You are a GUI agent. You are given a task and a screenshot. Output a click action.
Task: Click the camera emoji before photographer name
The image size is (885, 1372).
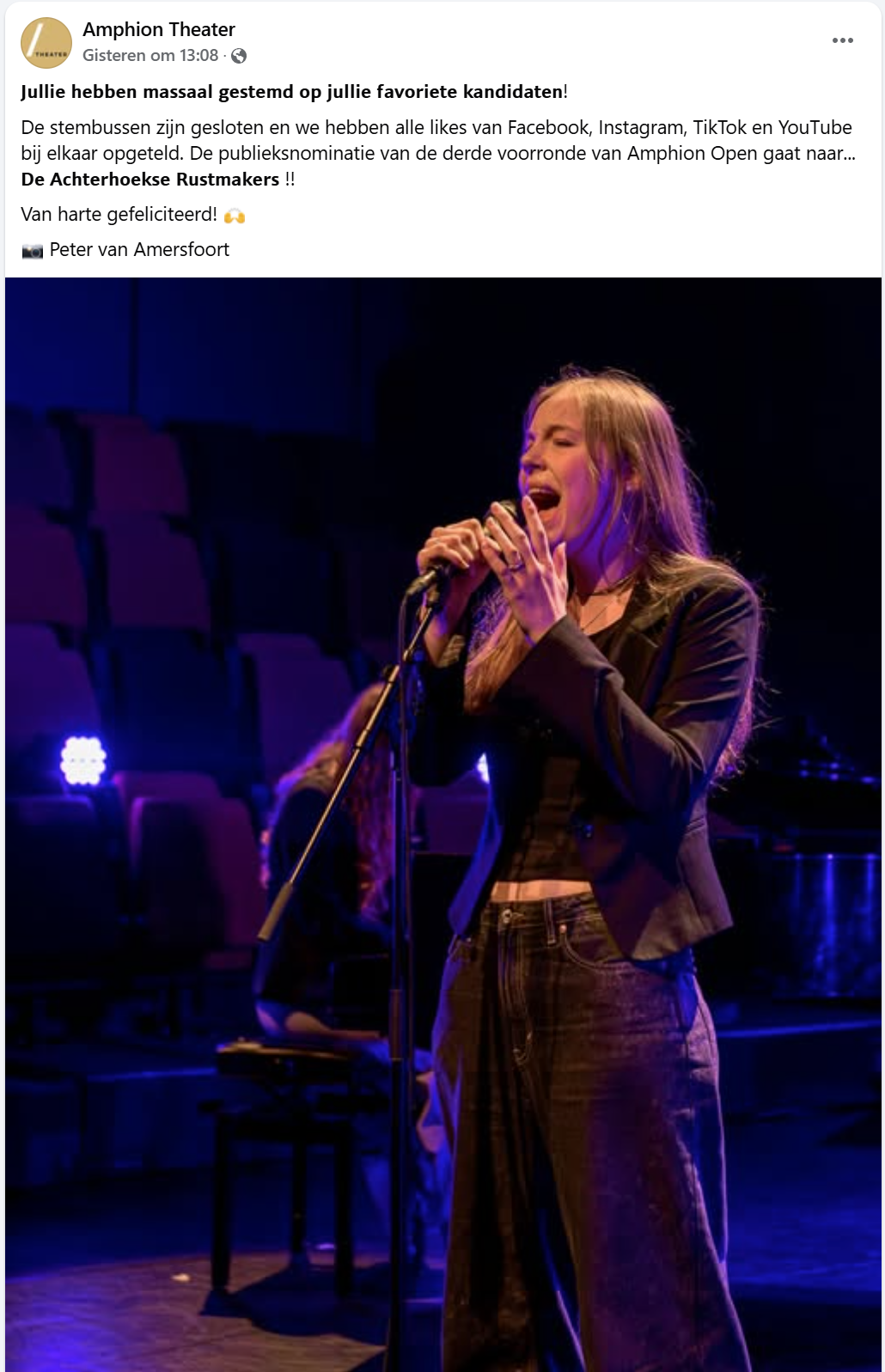33,251
